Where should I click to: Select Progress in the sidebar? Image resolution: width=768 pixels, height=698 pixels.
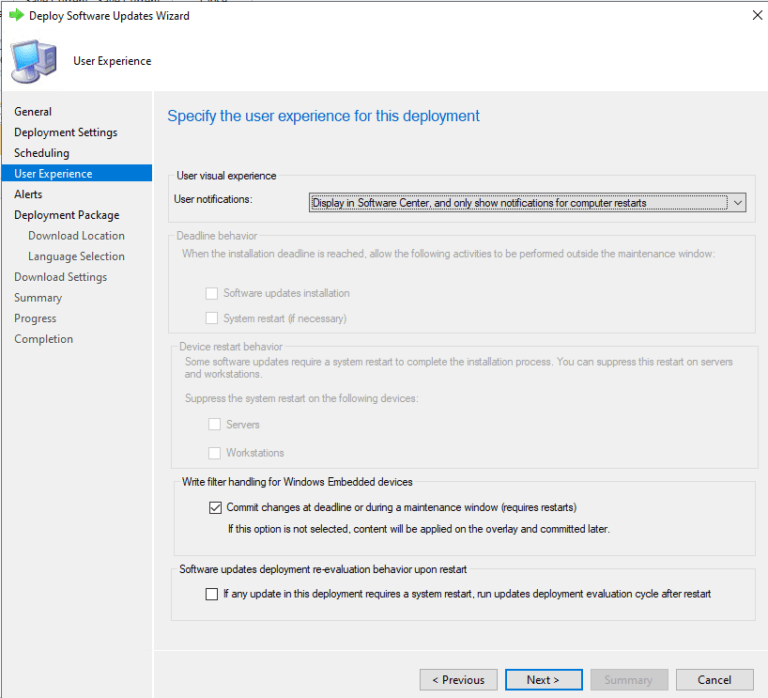(35, 318)
